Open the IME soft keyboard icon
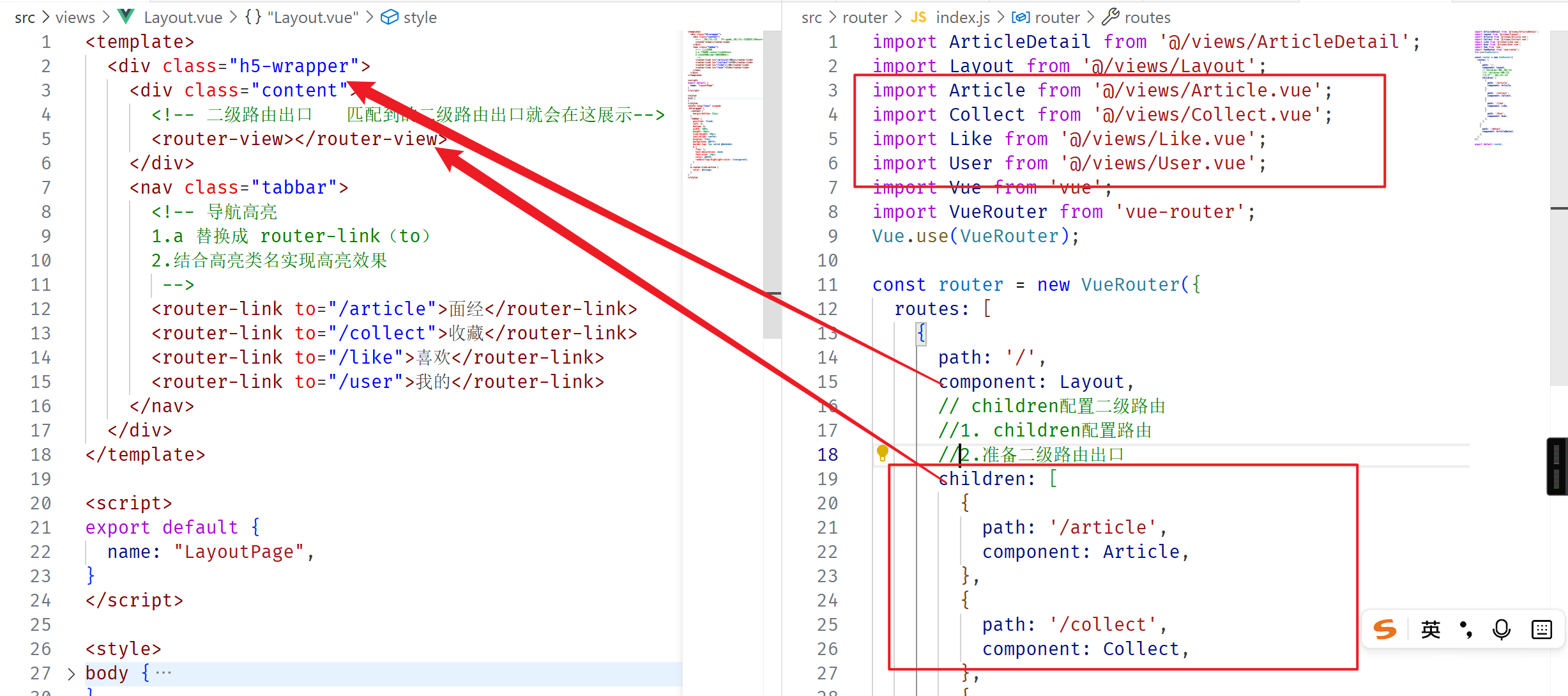Viewport: 1568px width, 696px height. pyautogui.click(x=1541, y=630)
